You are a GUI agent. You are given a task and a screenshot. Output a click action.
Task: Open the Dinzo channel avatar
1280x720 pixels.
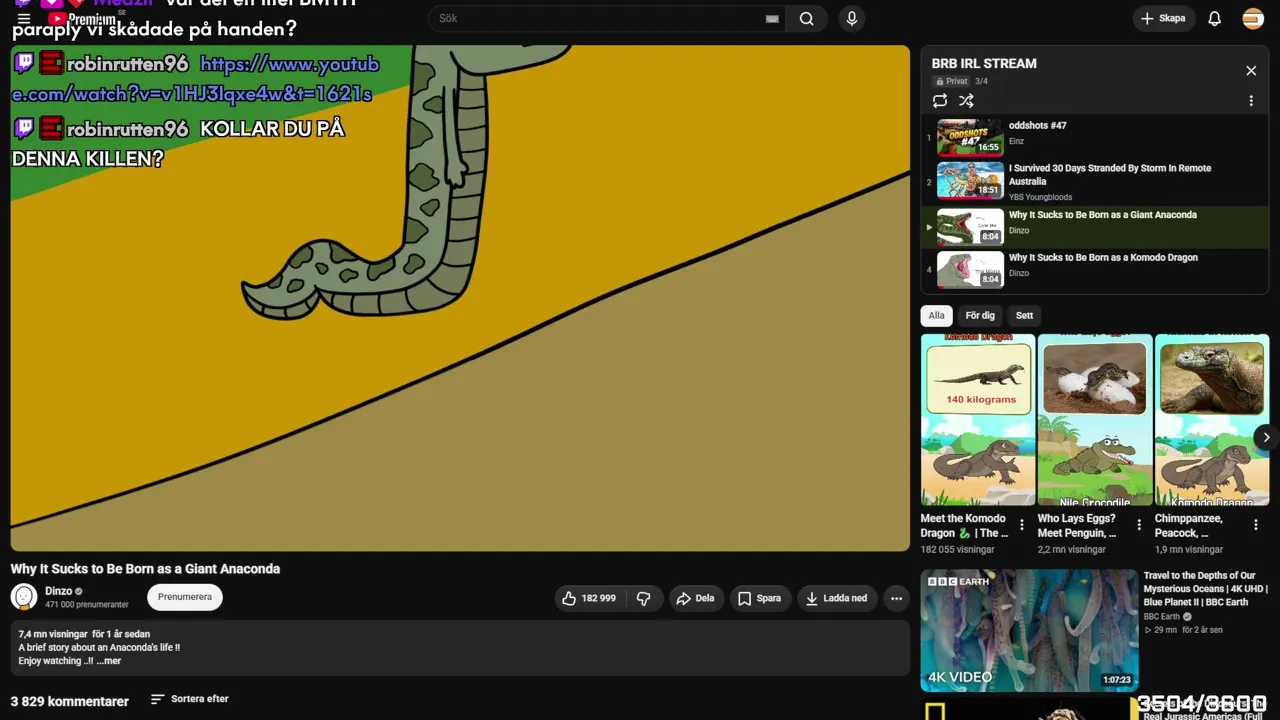point(24,597)
